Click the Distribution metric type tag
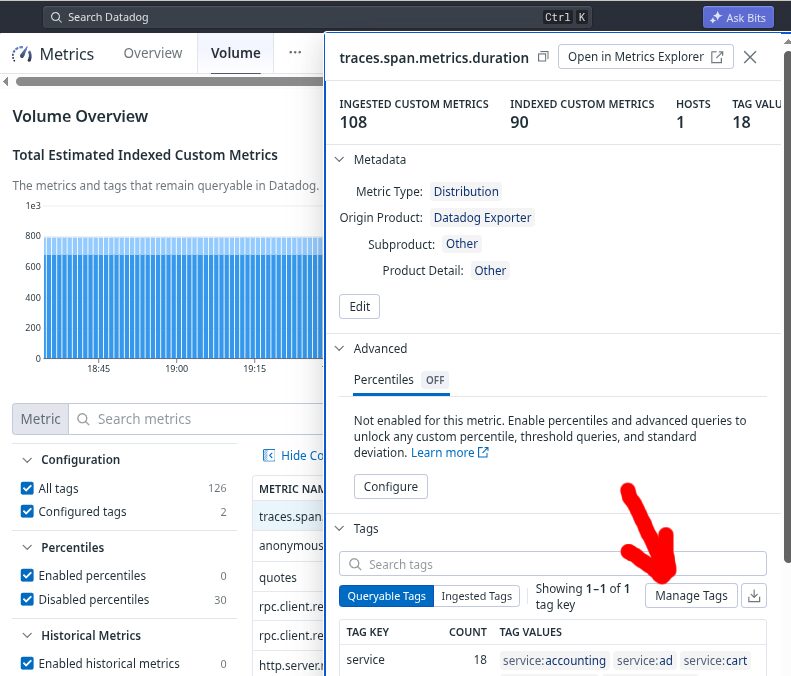Image resolution: width=791 pixels, height=676 pixels. pos(466,192)
